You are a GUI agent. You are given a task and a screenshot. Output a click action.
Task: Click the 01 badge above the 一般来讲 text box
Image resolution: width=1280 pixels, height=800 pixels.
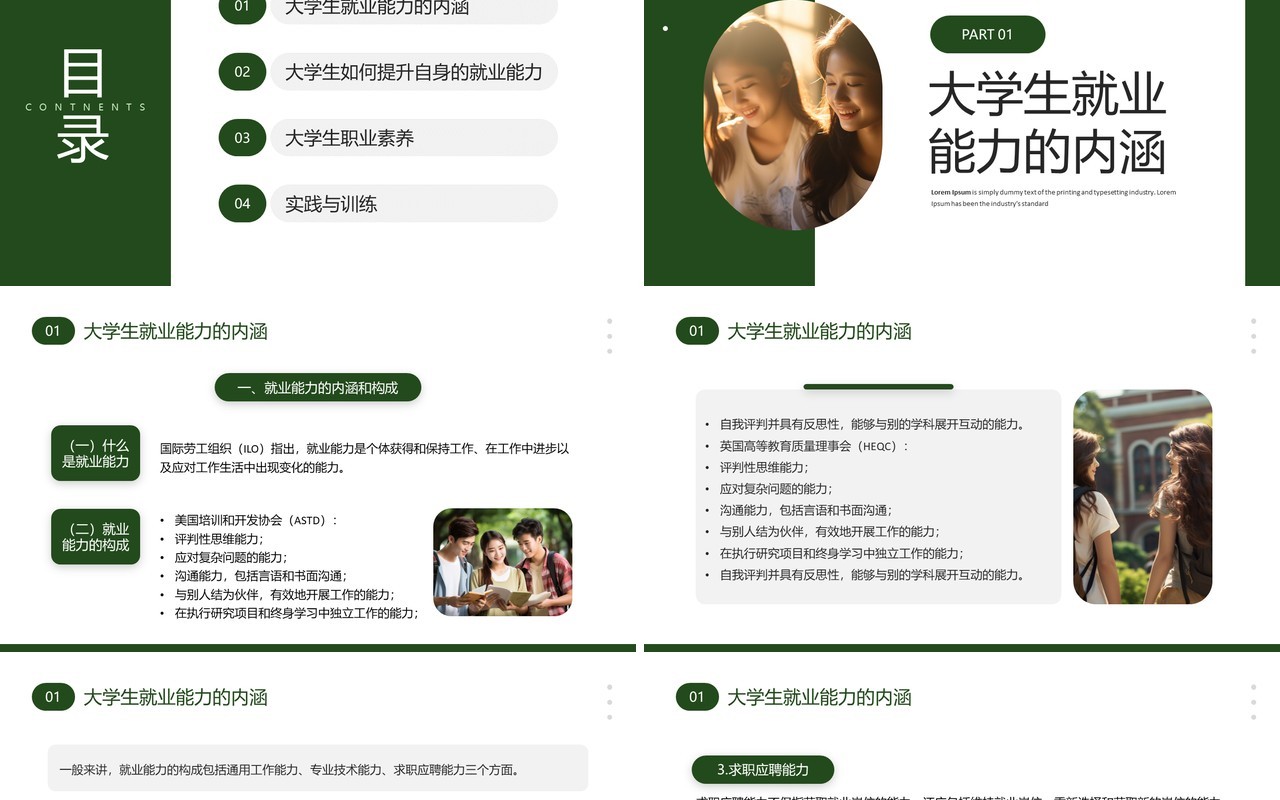click(53, 697)
